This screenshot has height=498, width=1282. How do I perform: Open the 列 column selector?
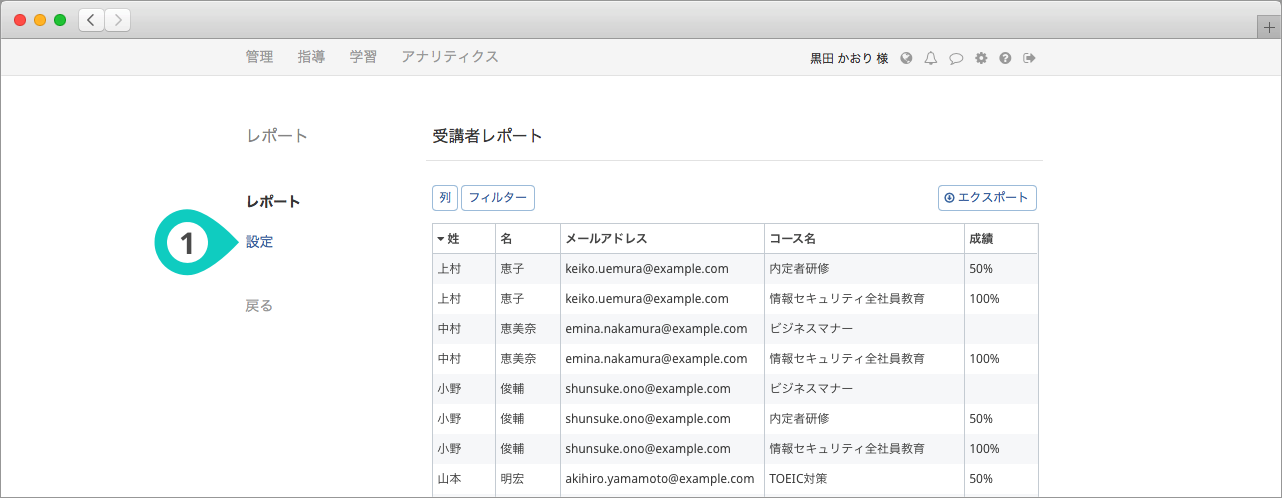[445, 198]
